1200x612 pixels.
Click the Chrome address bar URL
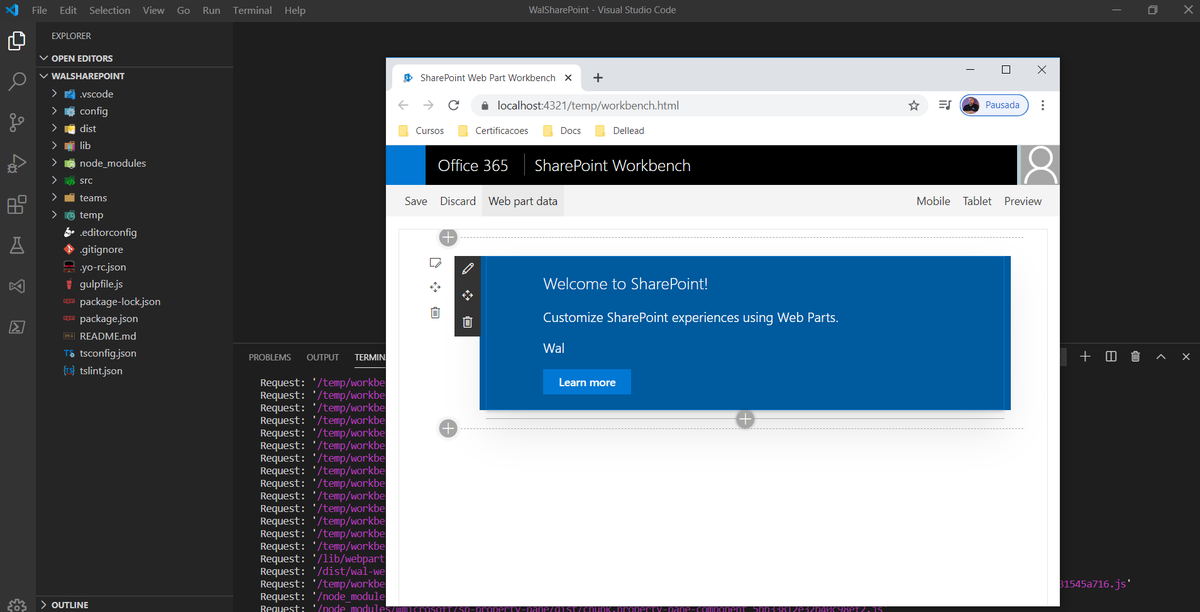tap(589, 105)
